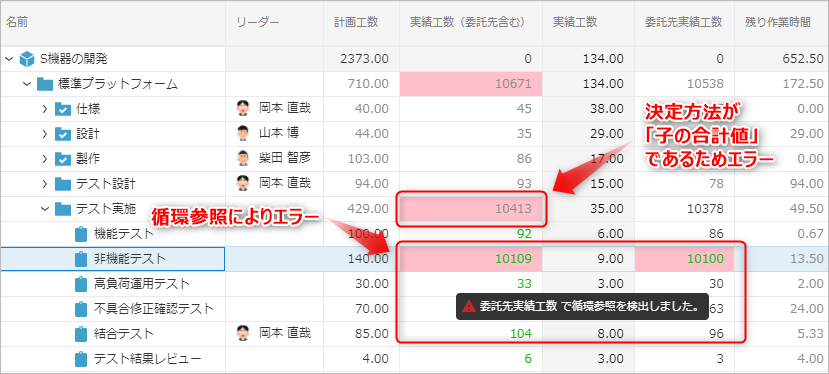
Task: Expand the 設計 row
Action: pos(45,134)
